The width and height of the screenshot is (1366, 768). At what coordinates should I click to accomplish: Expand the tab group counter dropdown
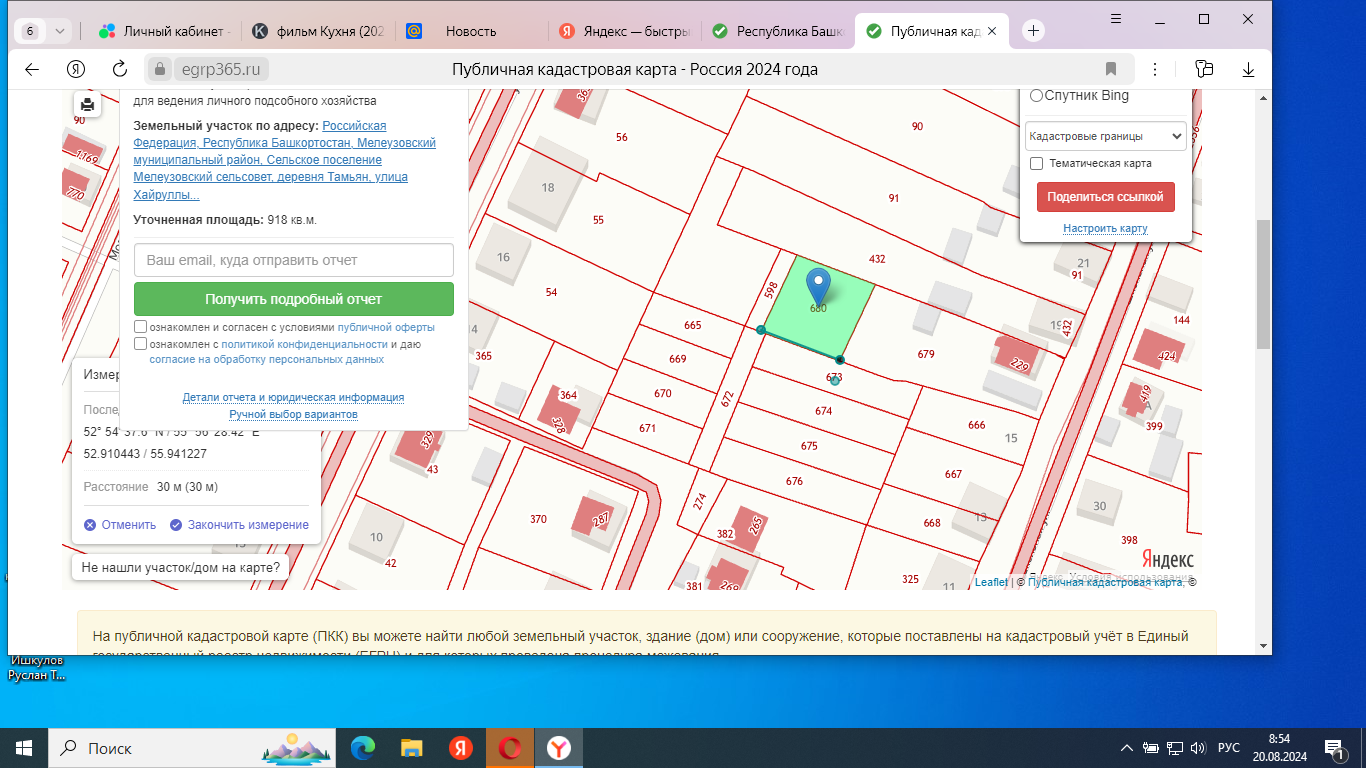click(x=45, y=31)
